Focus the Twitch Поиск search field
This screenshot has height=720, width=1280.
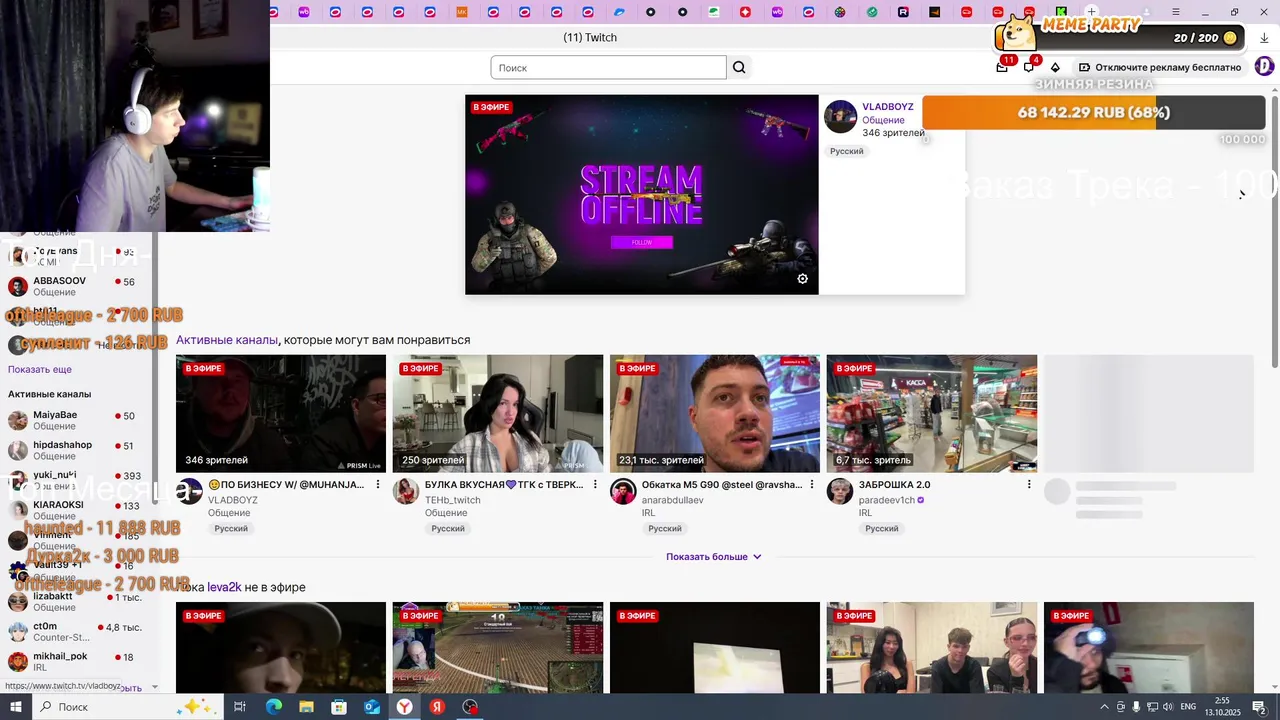(x=608, y=68)
